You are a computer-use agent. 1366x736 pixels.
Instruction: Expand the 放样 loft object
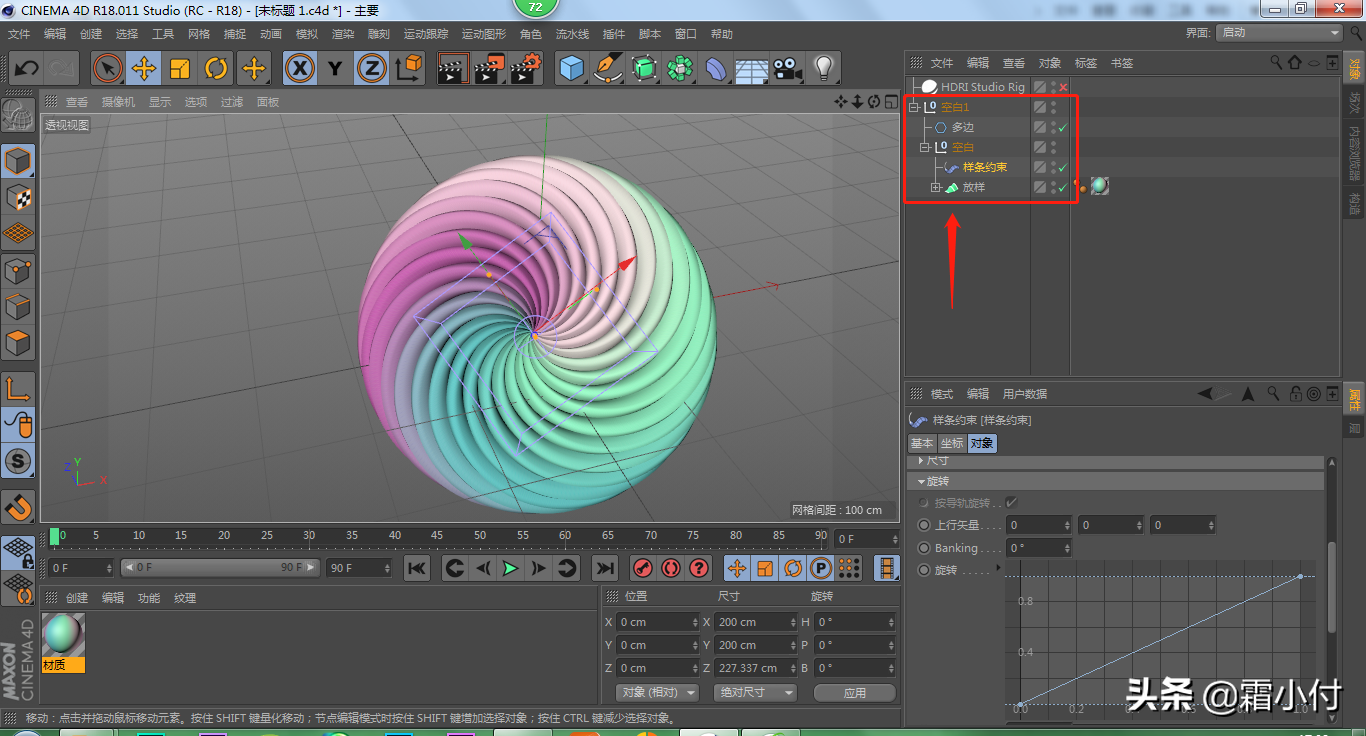[x=936, y=187]
